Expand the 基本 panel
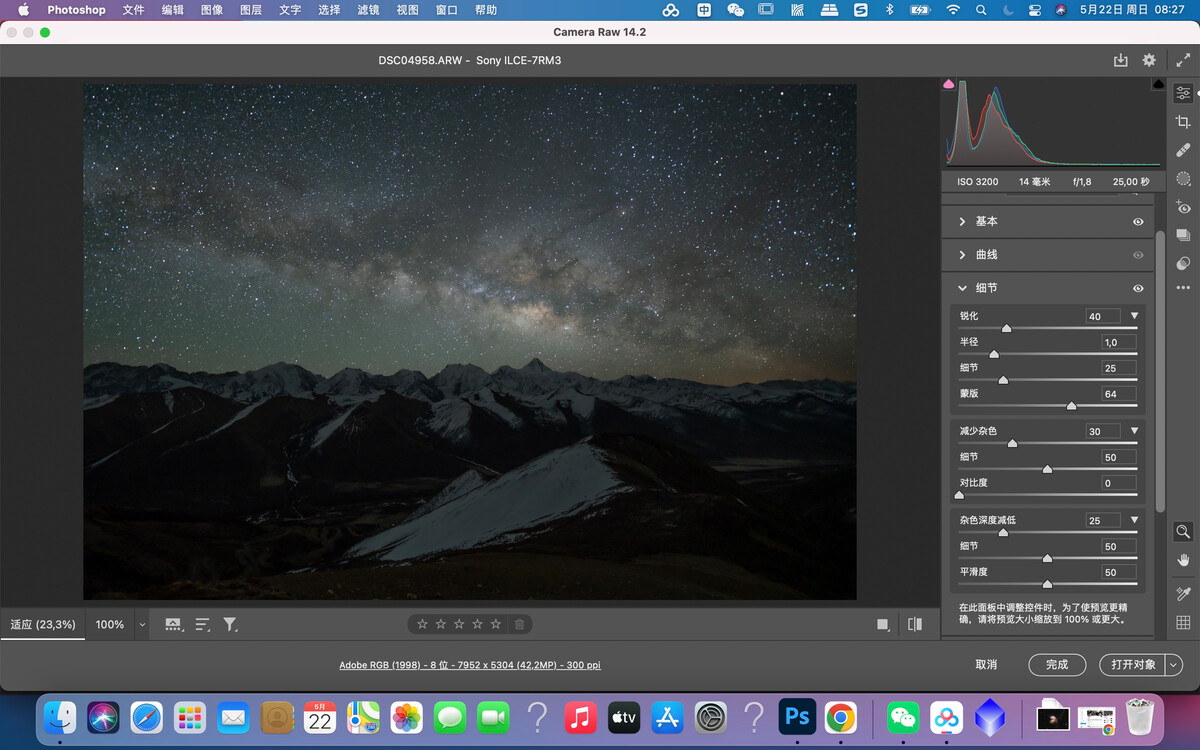The image size is (1200, 750). pos(963,222)
